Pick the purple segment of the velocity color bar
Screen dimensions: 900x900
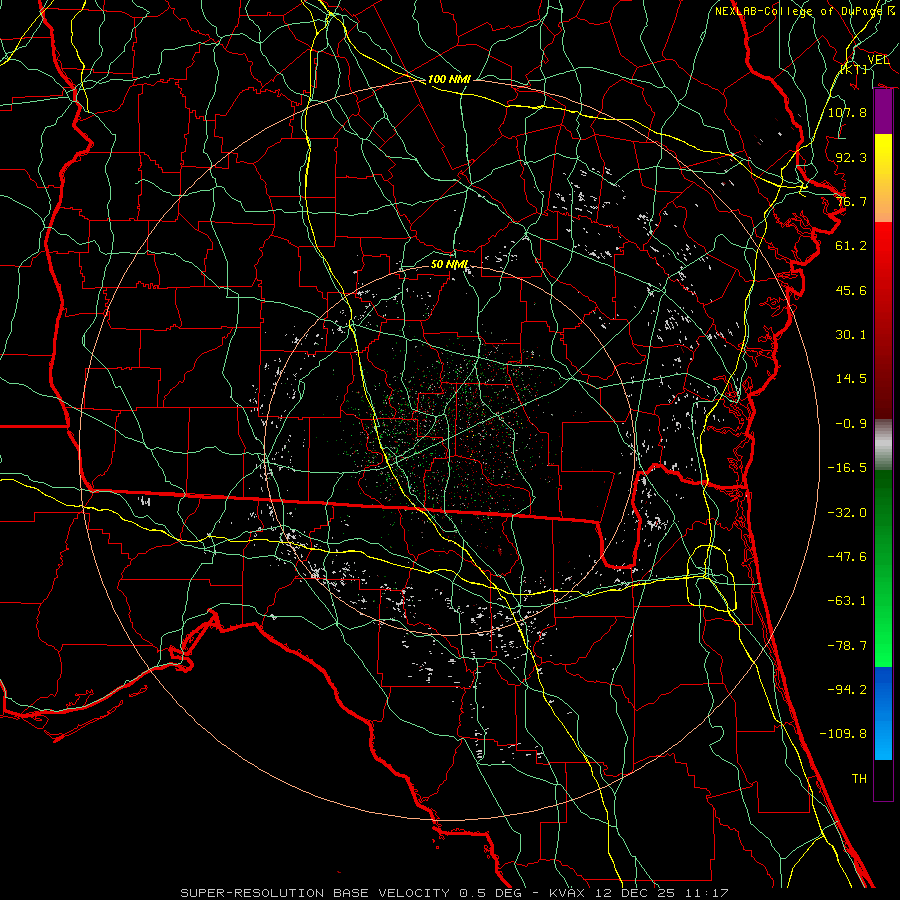[x=883, y=112]
